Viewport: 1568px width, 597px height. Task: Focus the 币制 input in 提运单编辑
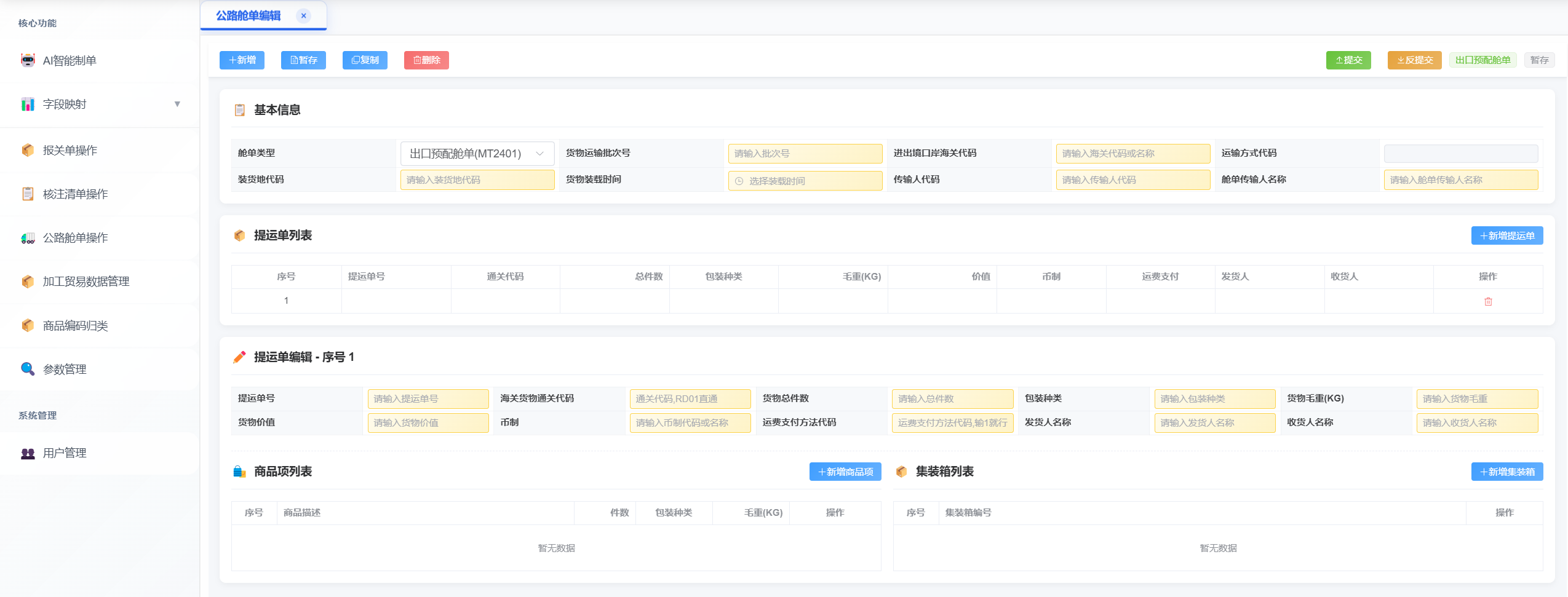tap(690, 423)
